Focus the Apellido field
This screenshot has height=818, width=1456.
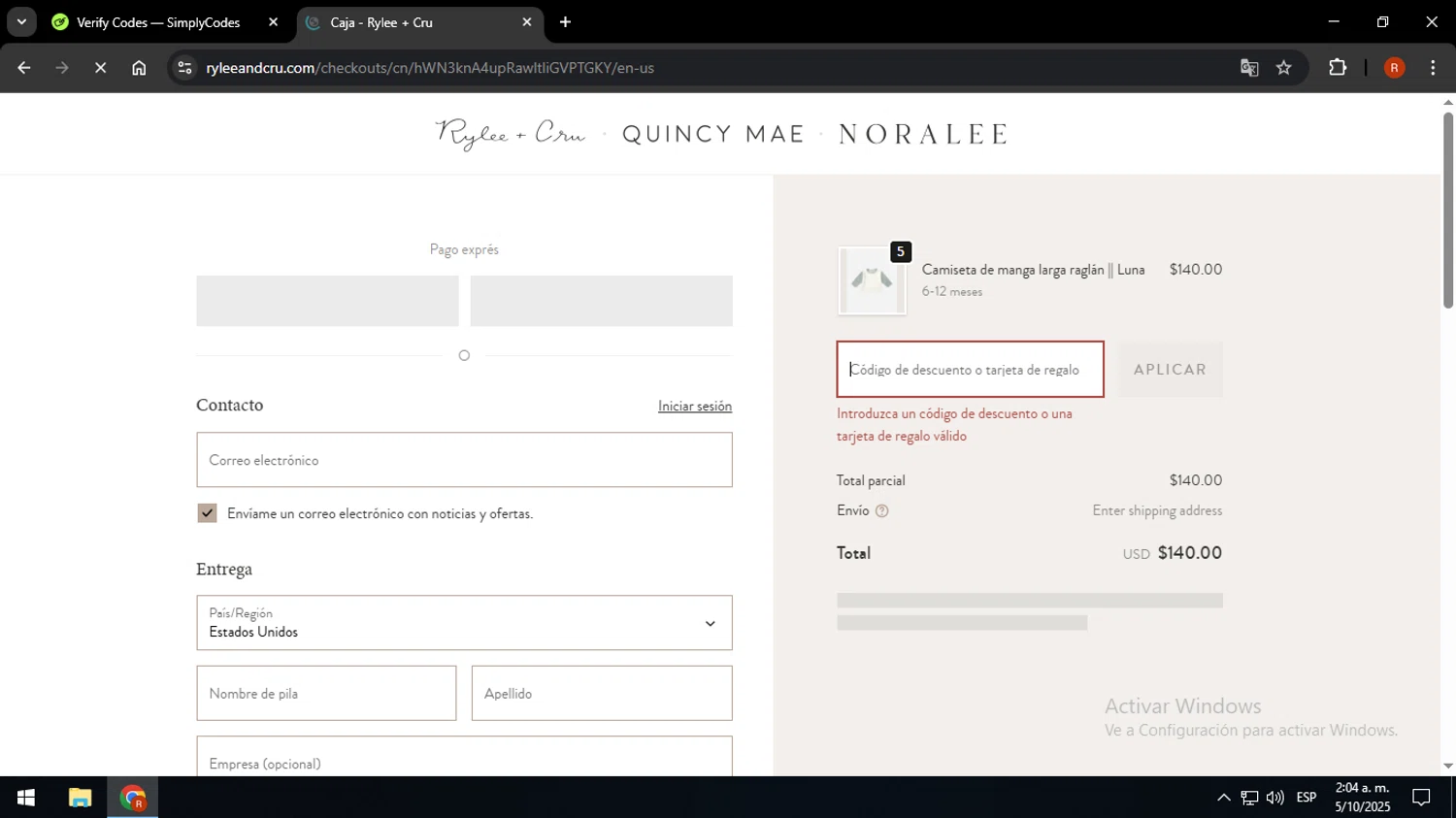click(602, 694)
